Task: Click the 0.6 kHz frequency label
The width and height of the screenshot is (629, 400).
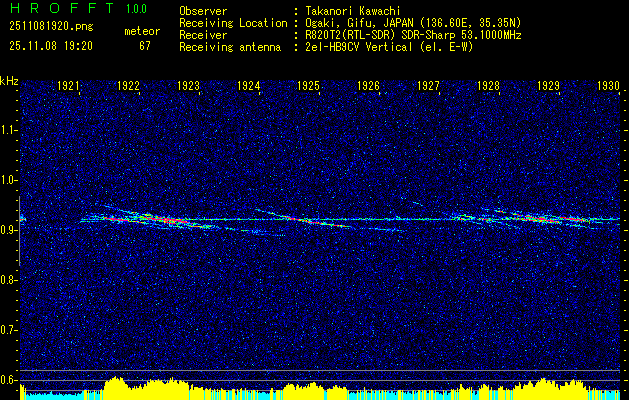Action: 8,380
